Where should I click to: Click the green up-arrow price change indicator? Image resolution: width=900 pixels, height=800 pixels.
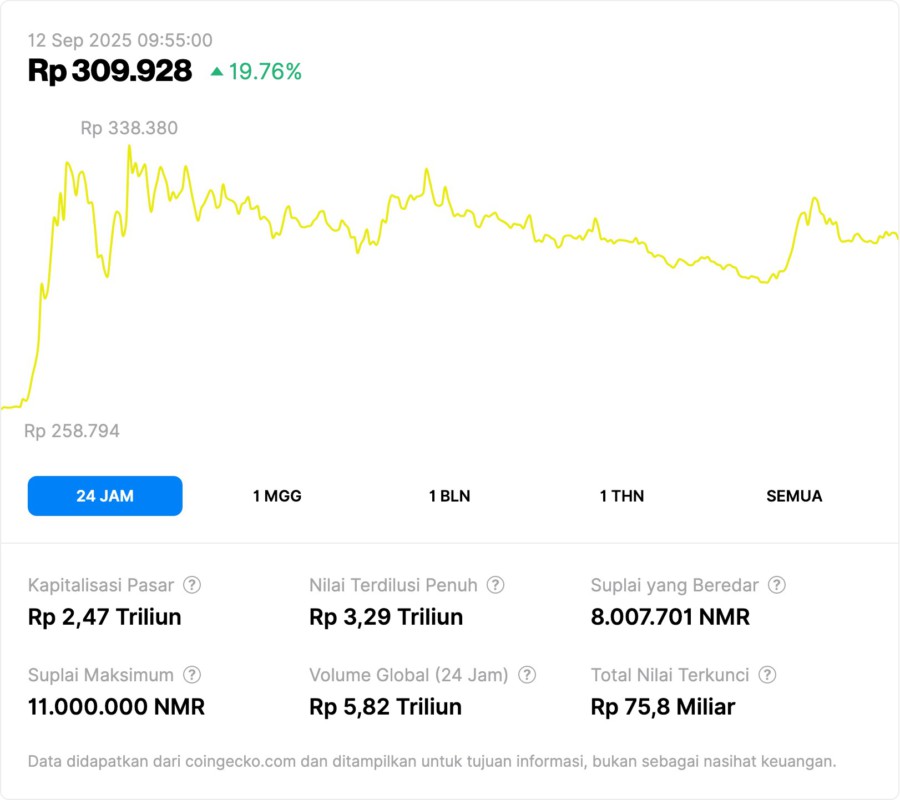tap(217, 72)
